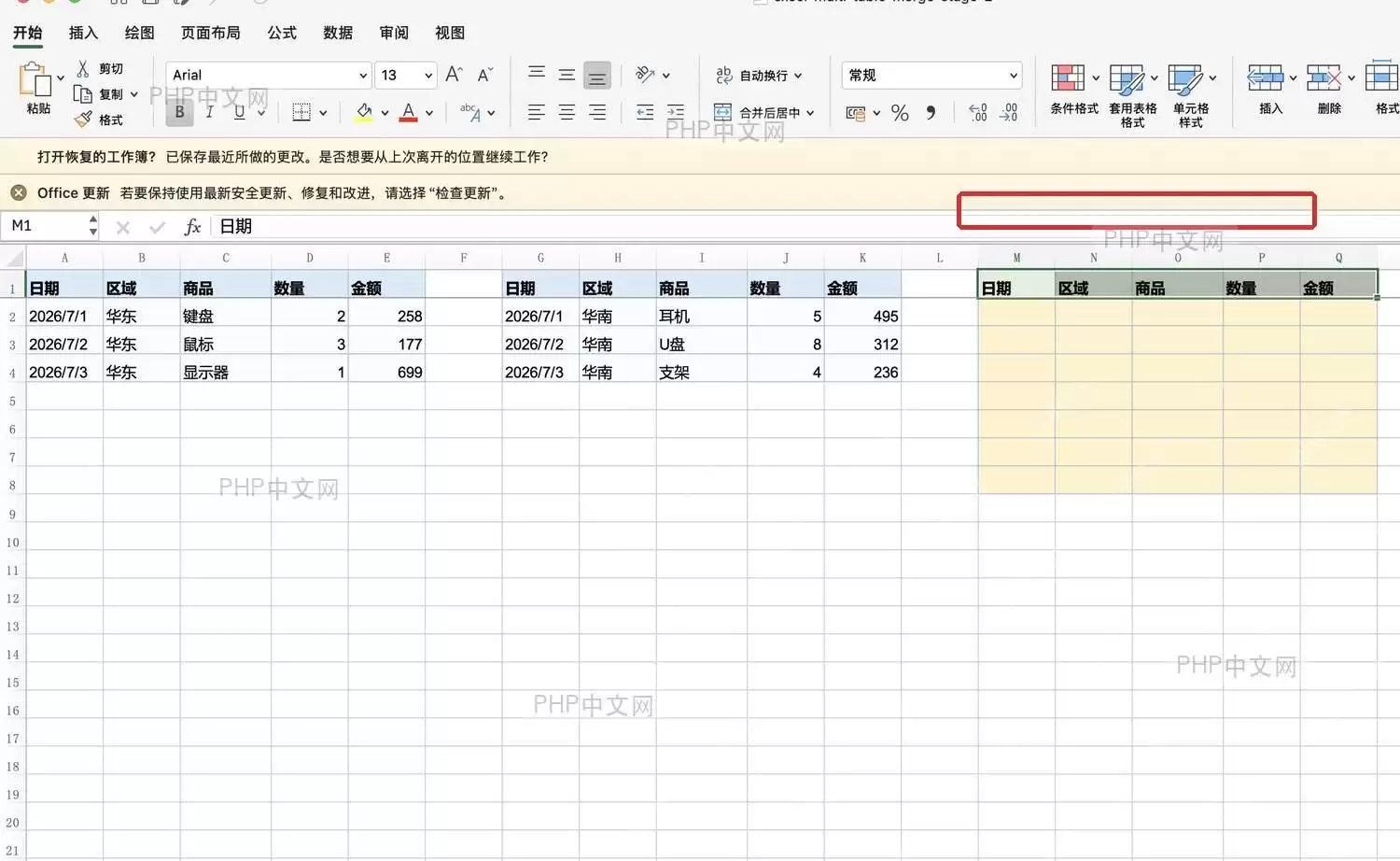Toggle Italic formatting

point(210,112)
